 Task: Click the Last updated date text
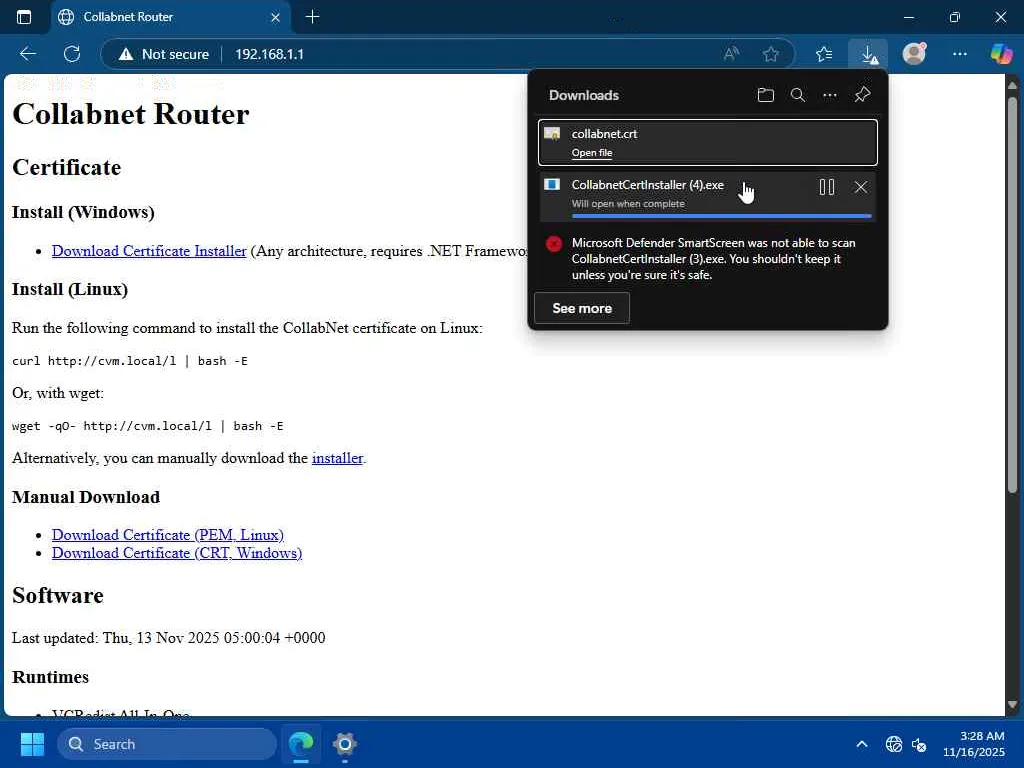(168, 637)
